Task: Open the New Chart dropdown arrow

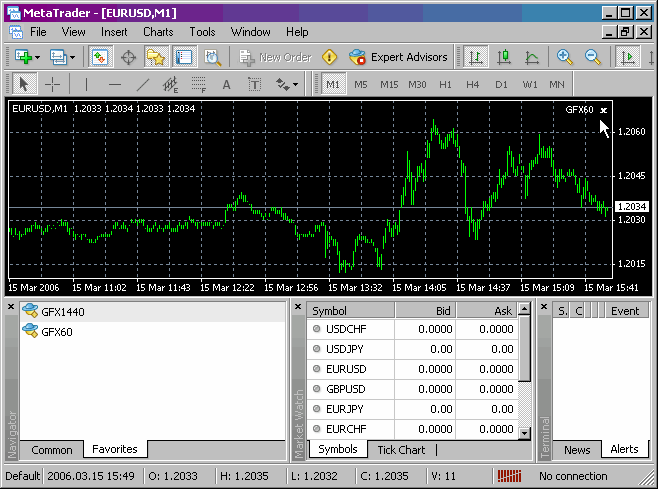Action: pos(37,57)
